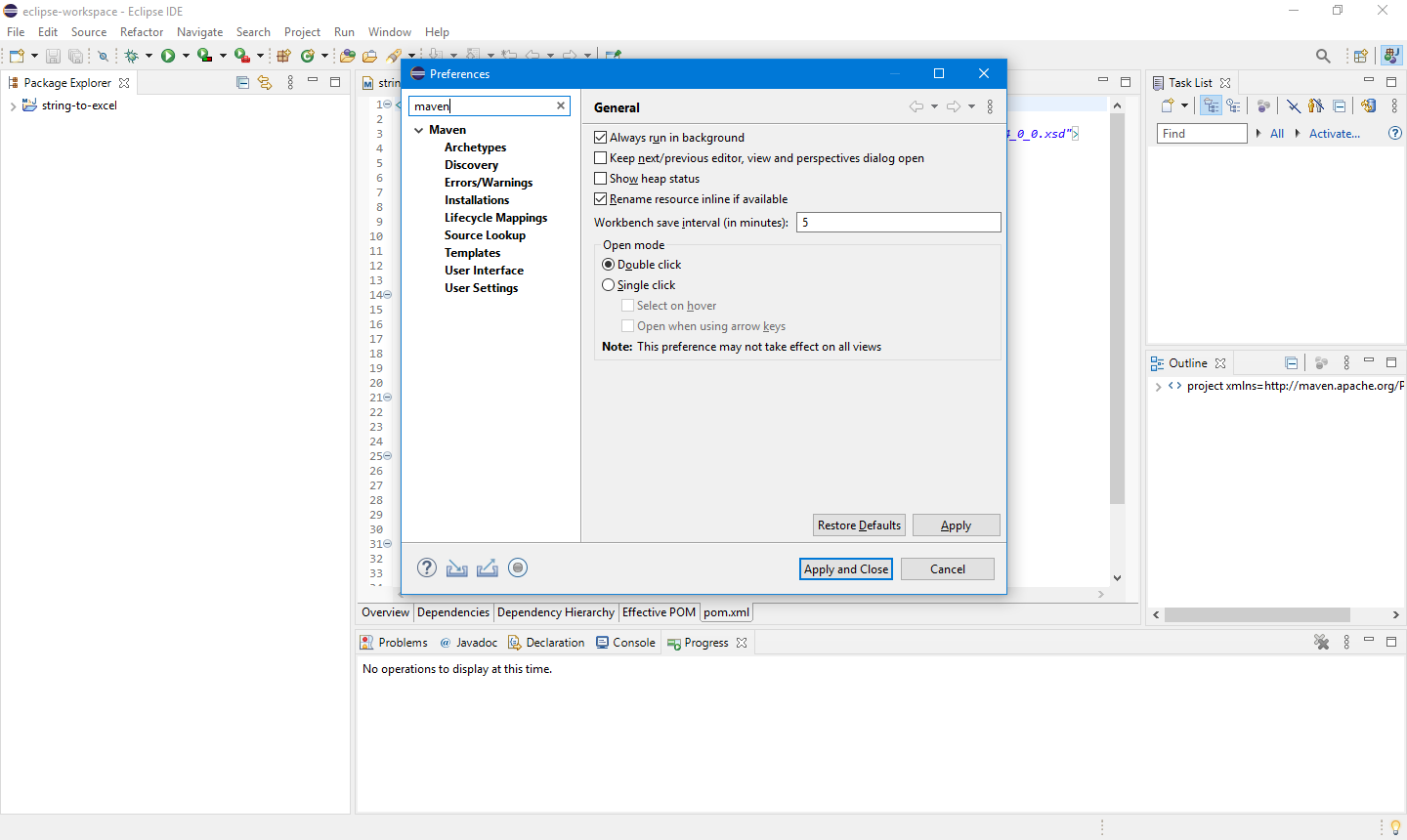Open the Refactor menu

(142, 32)
